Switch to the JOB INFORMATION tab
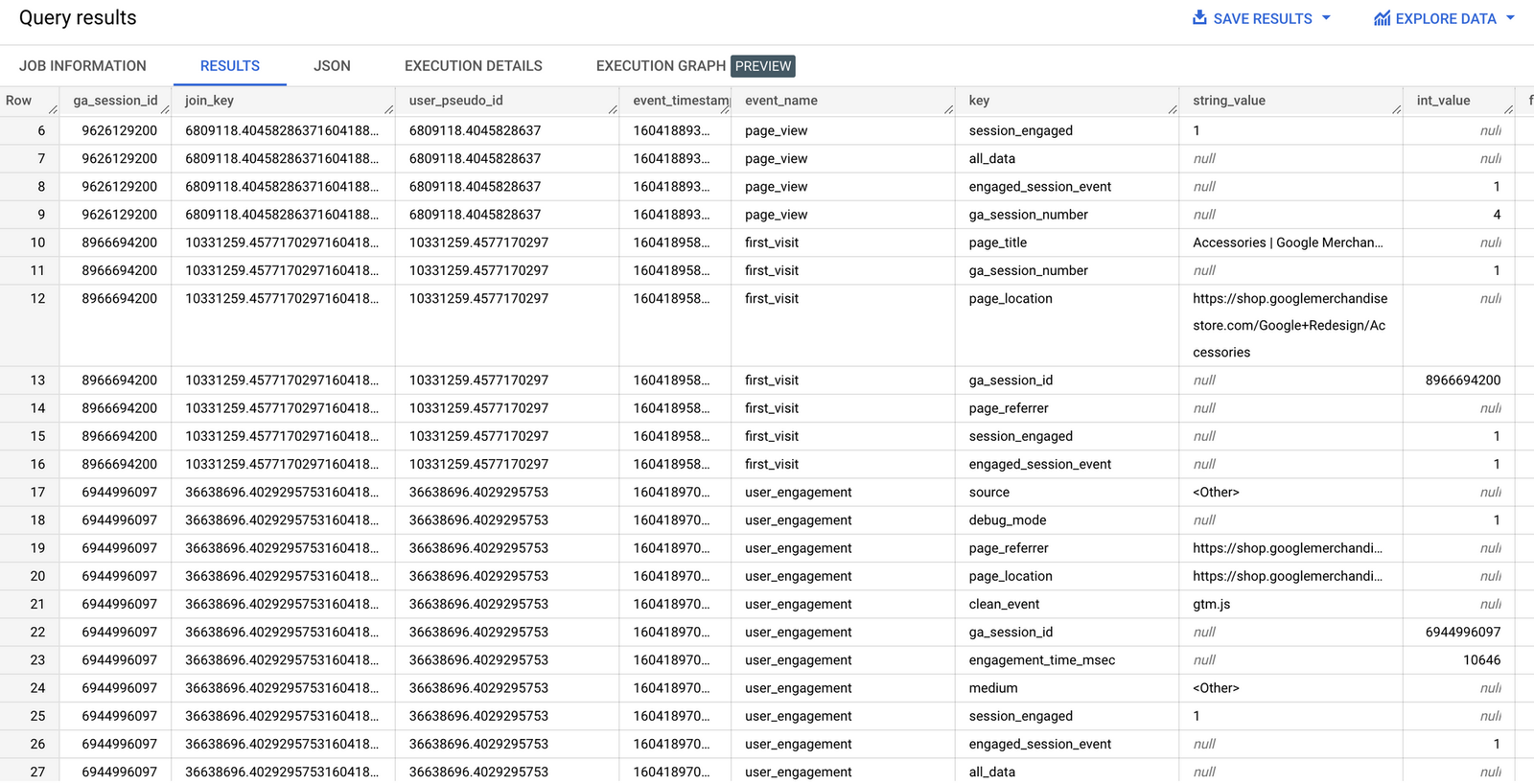Image resolution: width=1534 pixels, height=784 pixels. click(83, 65)
